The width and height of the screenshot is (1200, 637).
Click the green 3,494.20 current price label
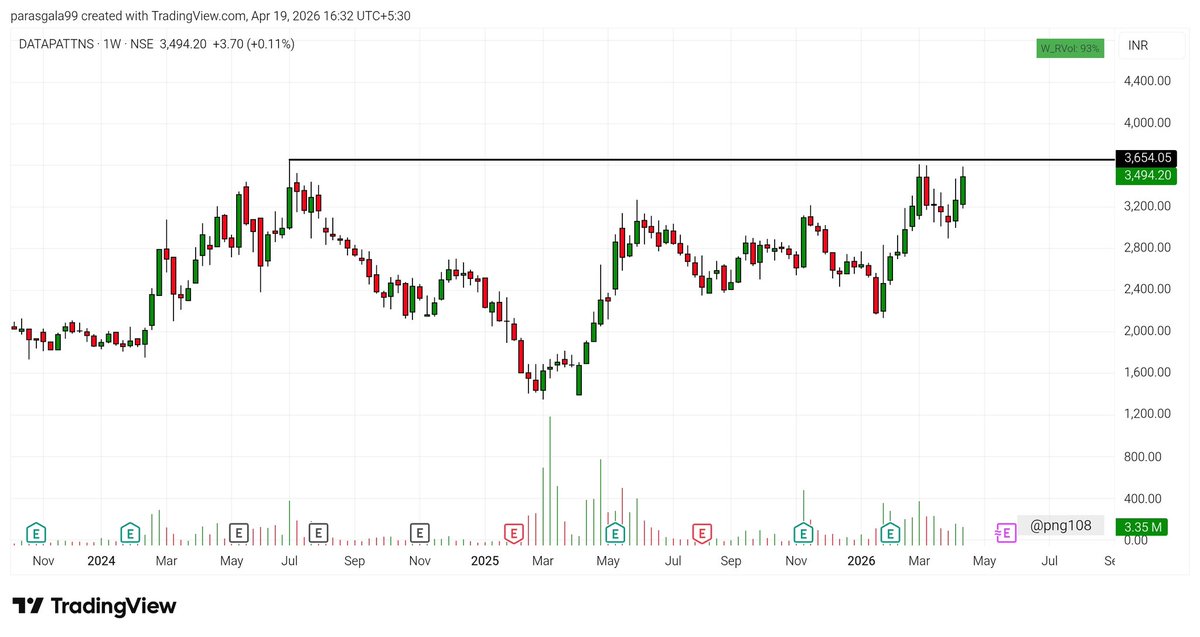(1146, 175)
